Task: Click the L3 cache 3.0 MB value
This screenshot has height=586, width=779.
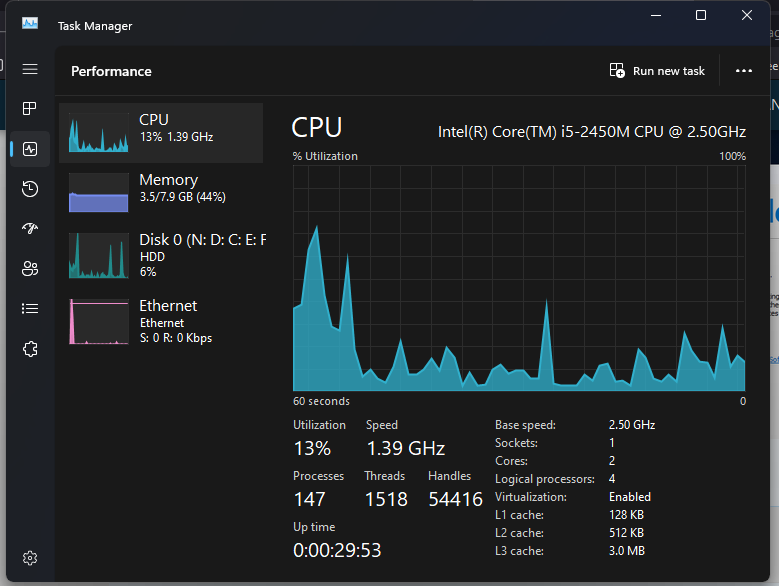Action: [x=626, y=551]
